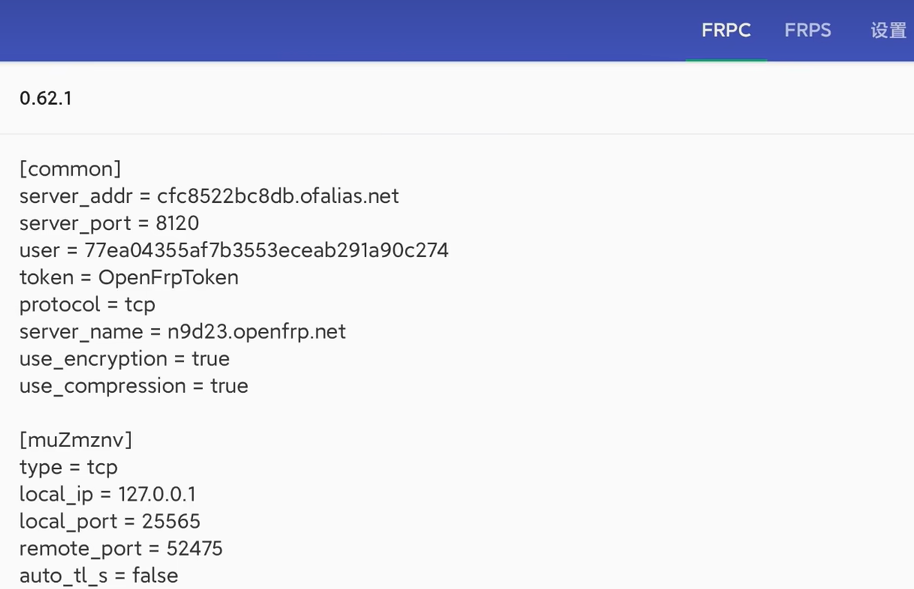The image size is (914, 589).
Task: Select the type = tcp line
Action: point(68,467)
